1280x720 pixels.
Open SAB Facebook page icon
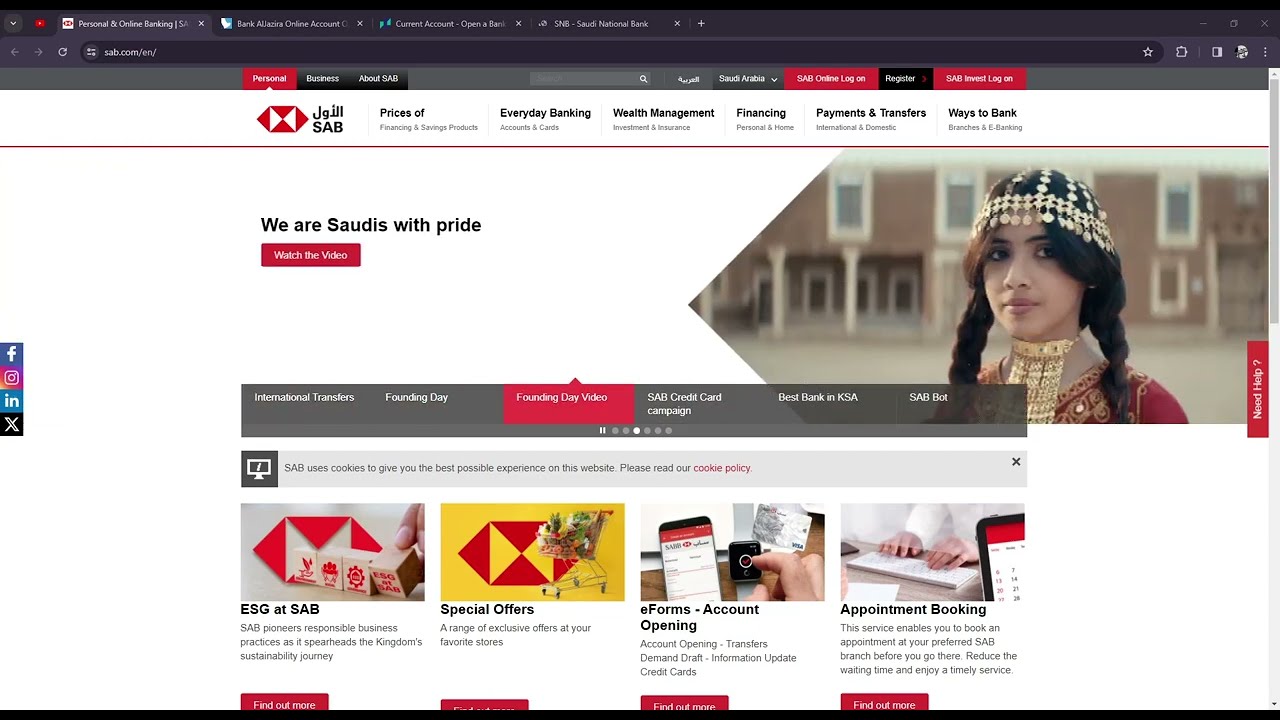tap(11, 354)
